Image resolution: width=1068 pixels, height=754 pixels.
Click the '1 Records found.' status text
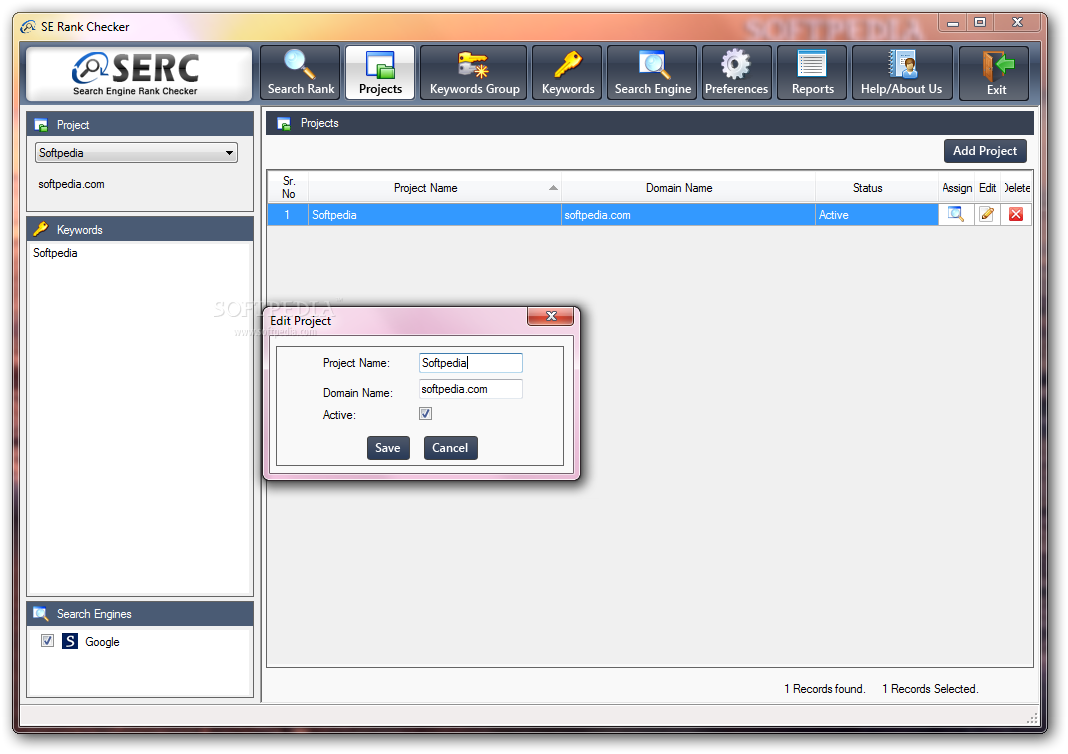(824, 689)
